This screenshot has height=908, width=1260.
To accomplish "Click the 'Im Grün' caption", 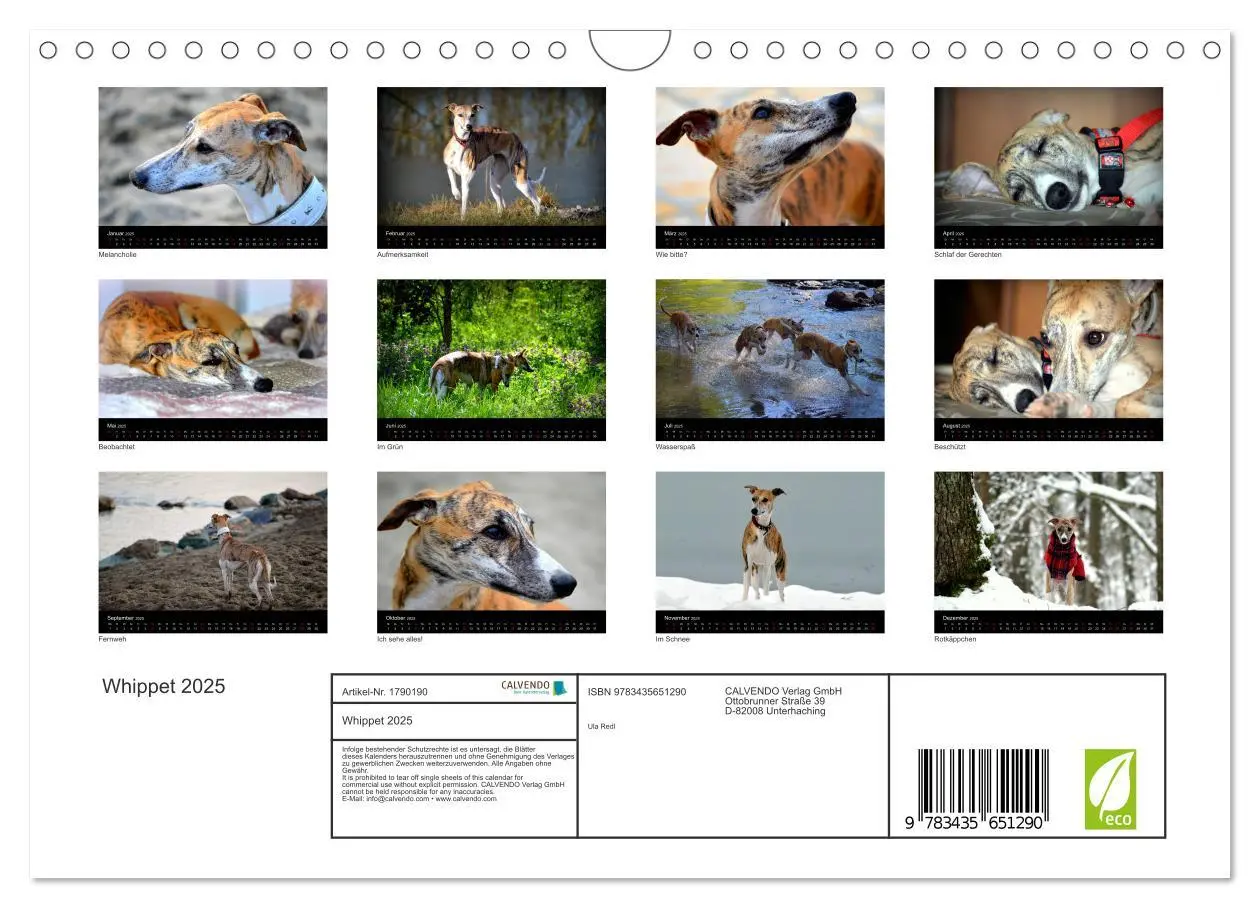I will (x=390, y=447).
